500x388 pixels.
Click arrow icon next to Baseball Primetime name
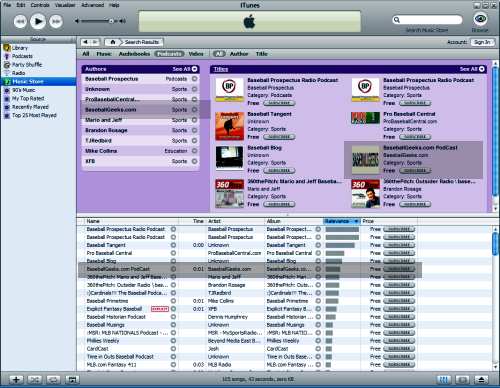point(173,301)
